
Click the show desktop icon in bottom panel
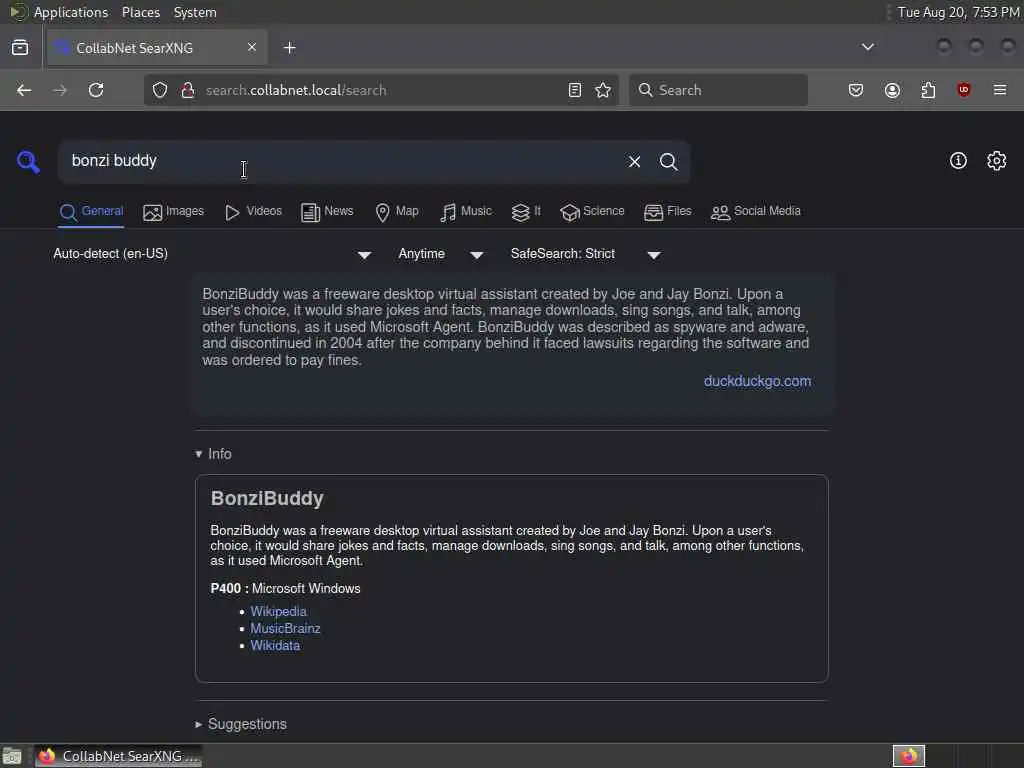(12, 756)
